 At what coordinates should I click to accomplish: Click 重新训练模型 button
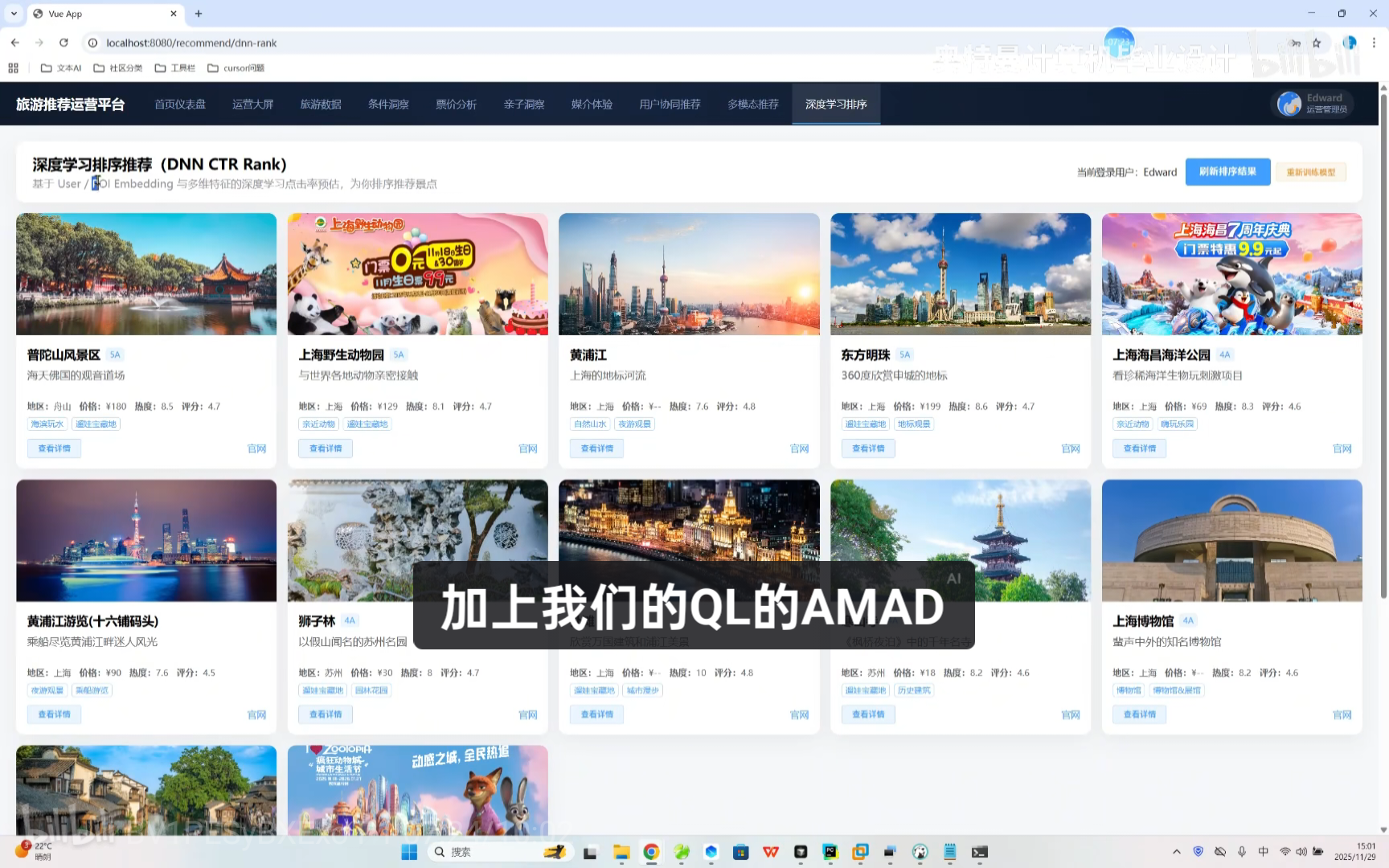(1310, 172)
